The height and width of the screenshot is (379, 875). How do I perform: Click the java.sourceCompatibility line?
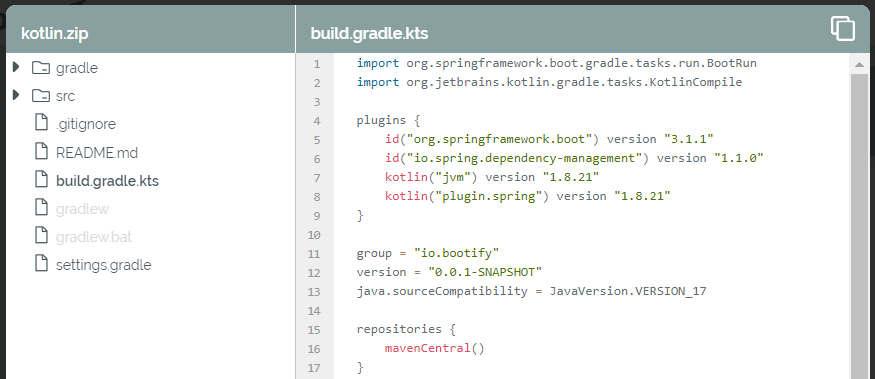click(x=531, y=291)
